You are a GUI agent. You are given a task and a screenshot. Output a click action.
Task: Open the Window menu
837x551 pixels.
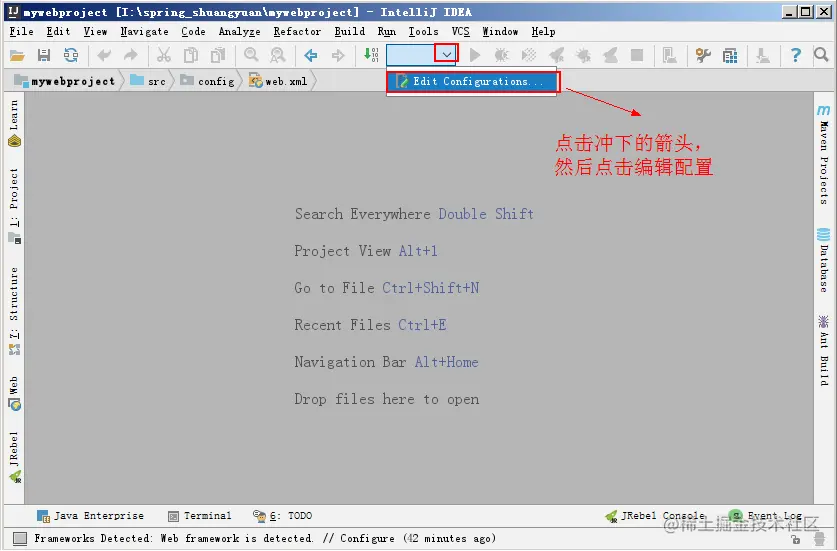tap(500, 32)
